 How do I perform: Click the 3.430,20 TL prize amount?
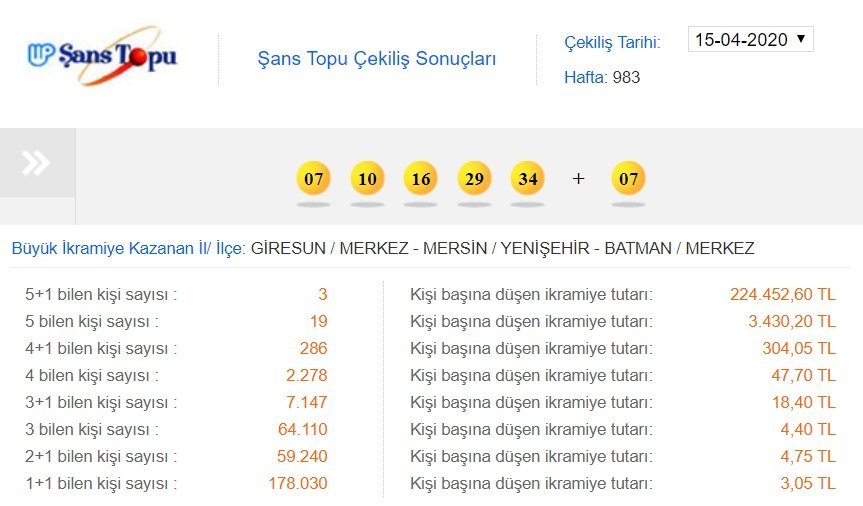coord(791,321)
